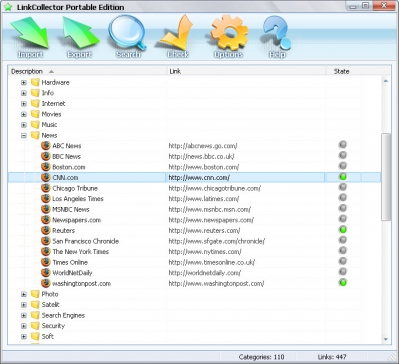This screenshot has height=364, width=400.
Task: Sort by the State column header
Action: point(342,71)
